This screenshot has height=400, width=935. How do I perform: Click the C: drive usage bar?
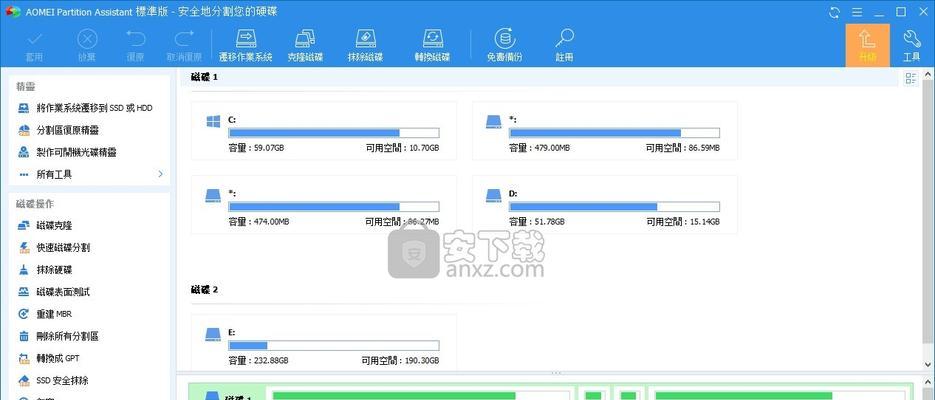pos(334,133)
